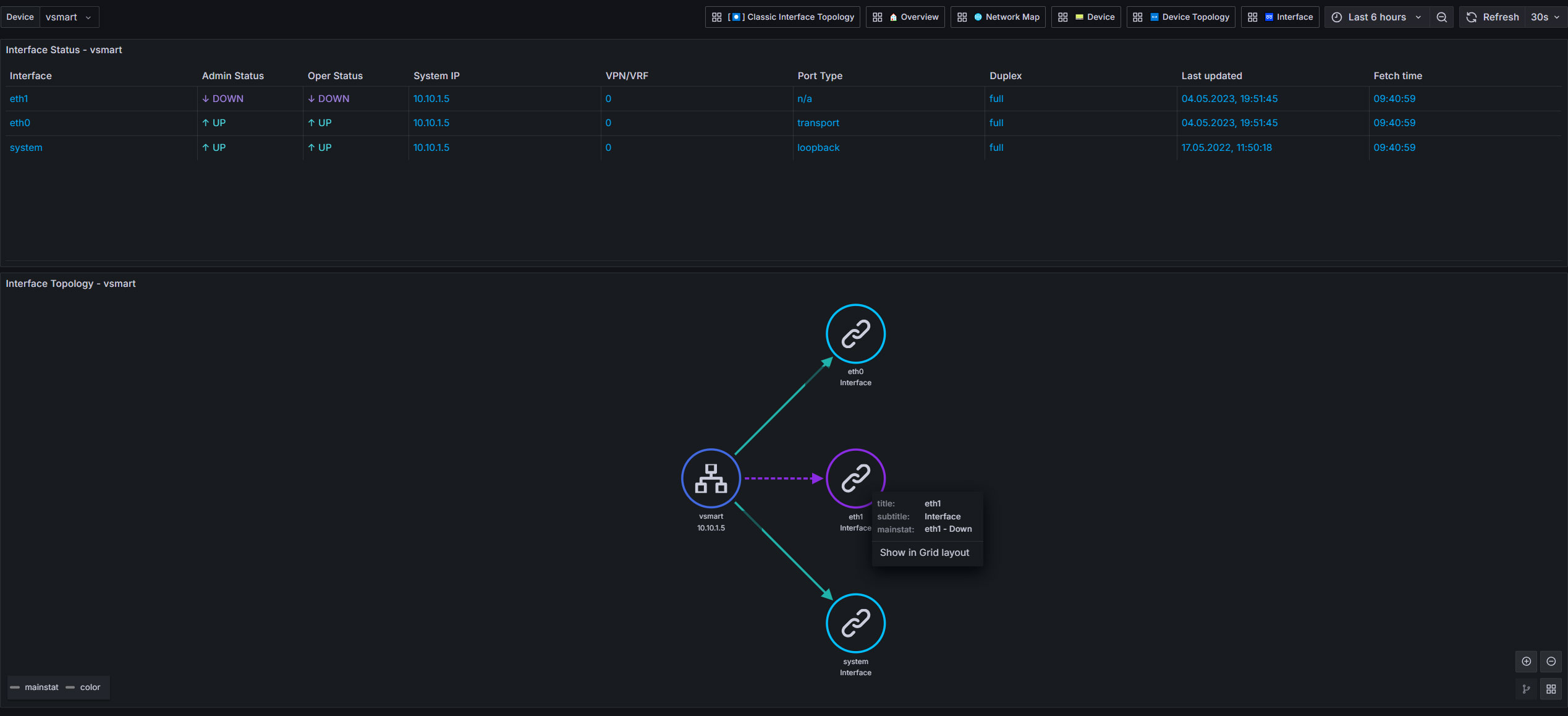
Task: Switch topology to layered layout icon
Action: click(1527, 689)
